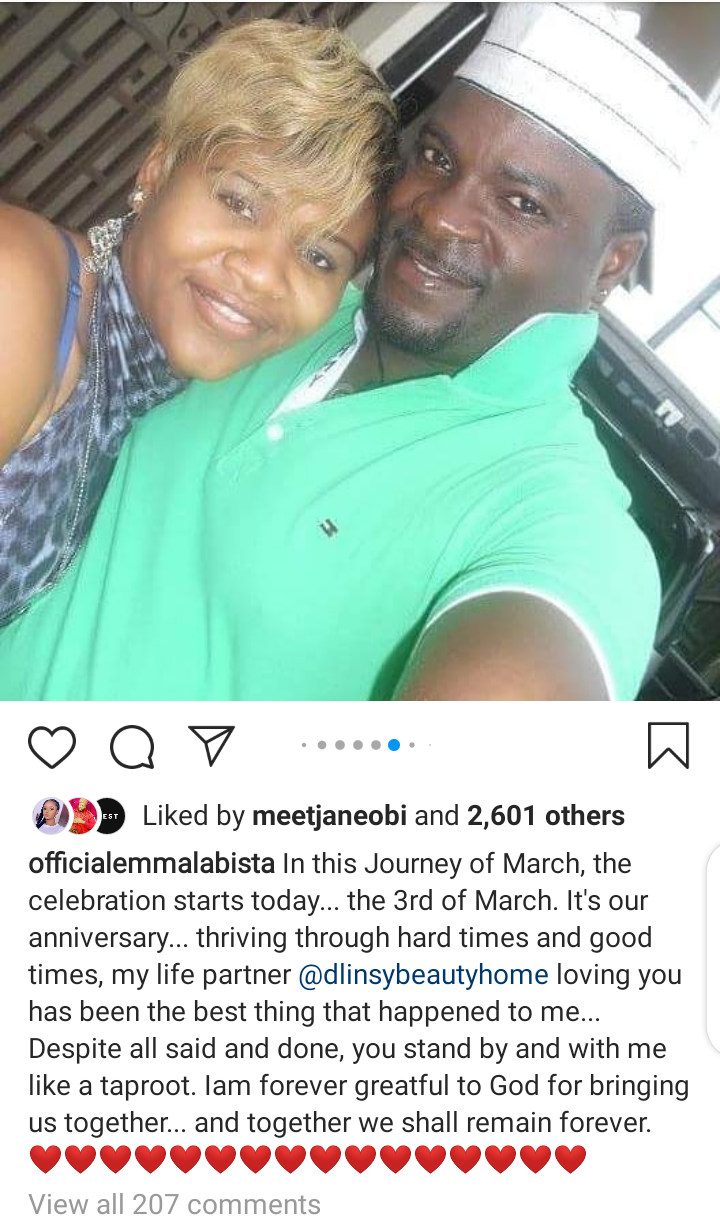The width and height of the screenshot is (720, 1227).
Task: Tap the row of red heart emojis
Action: (x=308, y=1160)
